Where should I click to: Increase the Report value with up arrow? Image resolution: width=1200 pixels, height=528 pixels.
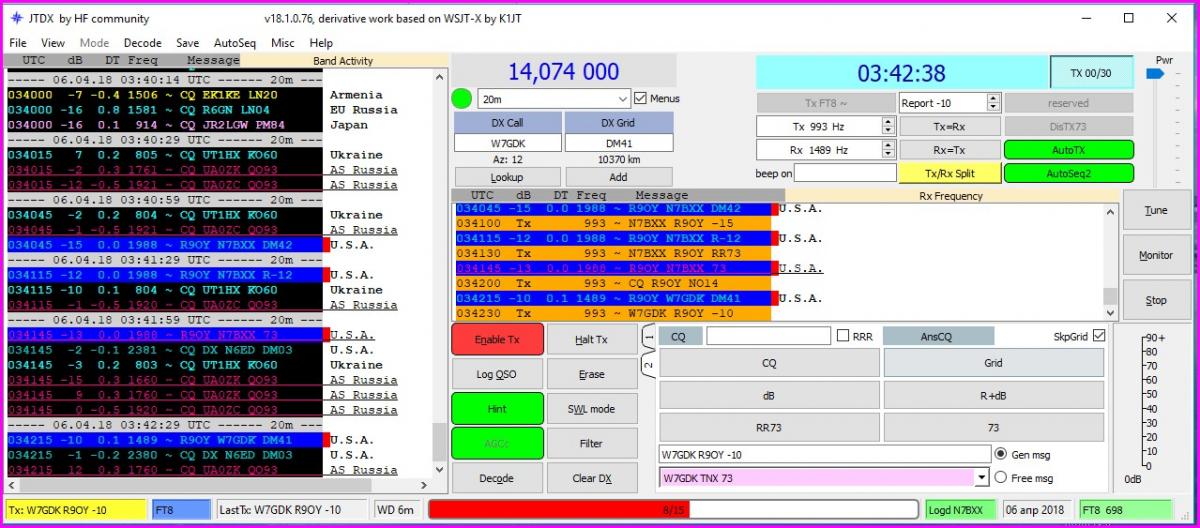(992, 98)
